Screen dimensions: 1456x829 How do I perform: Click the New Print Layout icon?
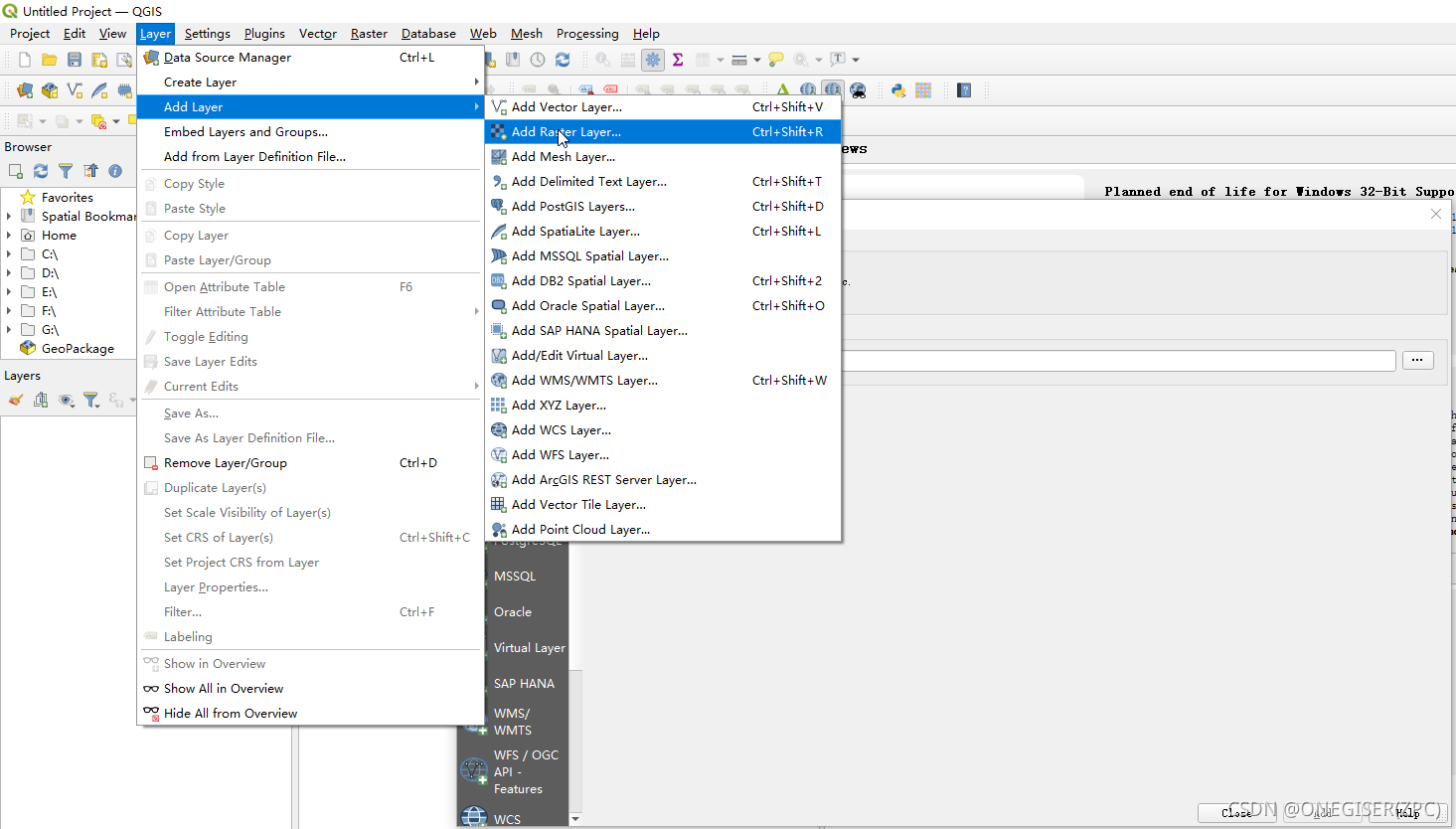click(99, 60)
